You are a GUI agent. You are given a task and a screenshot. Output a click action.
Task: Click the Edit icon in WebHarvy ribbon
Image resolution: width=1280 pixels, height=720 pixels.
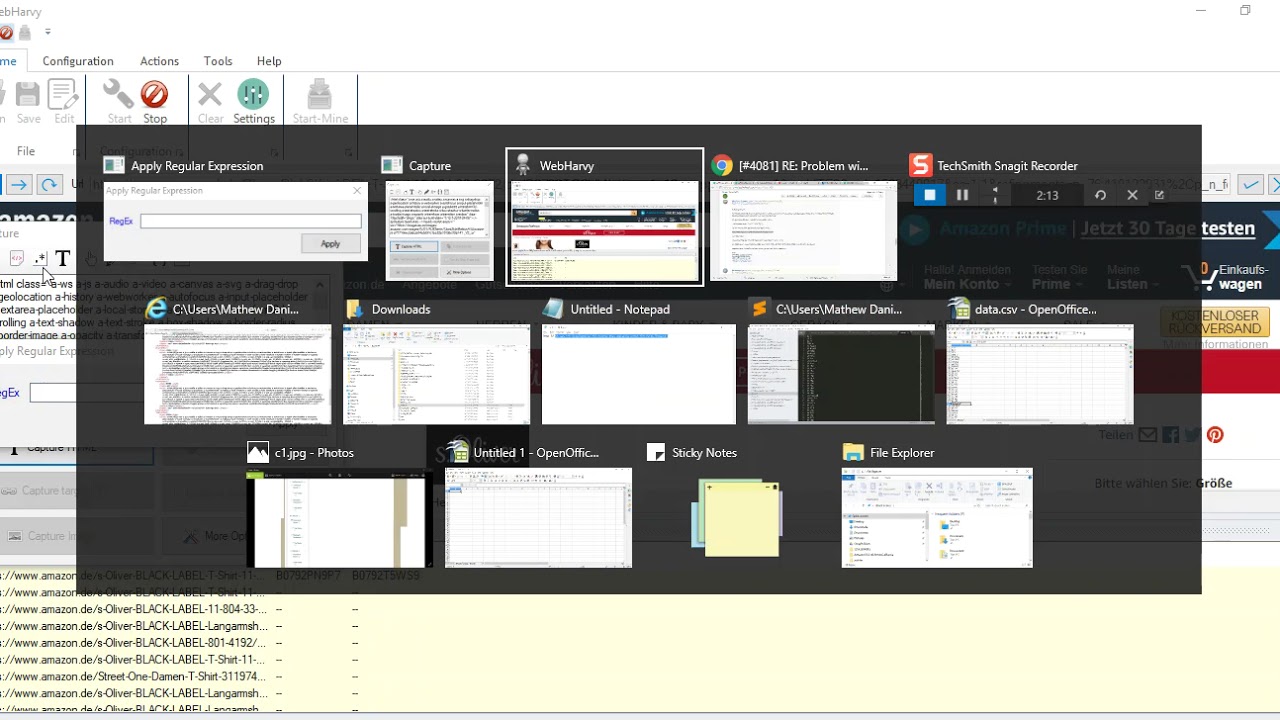point(64,95)
